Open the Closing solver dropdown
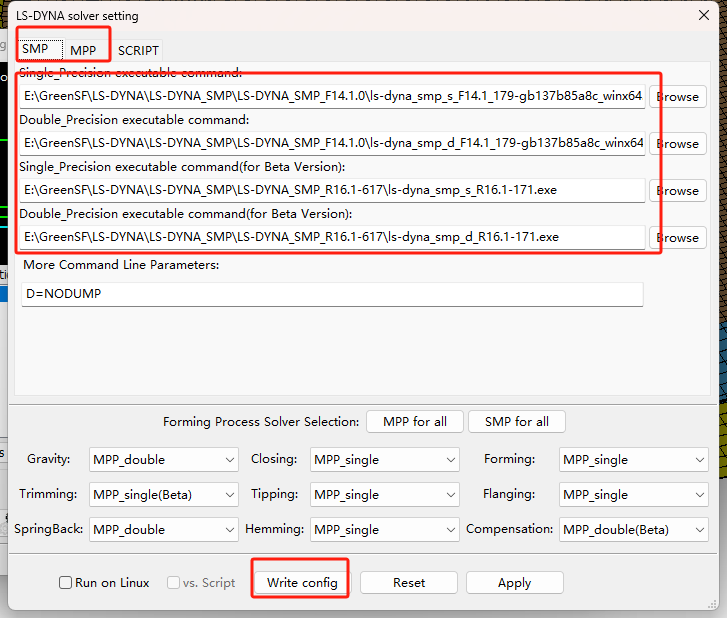This screenshot has width=727, height=618. tap(385, 459)
